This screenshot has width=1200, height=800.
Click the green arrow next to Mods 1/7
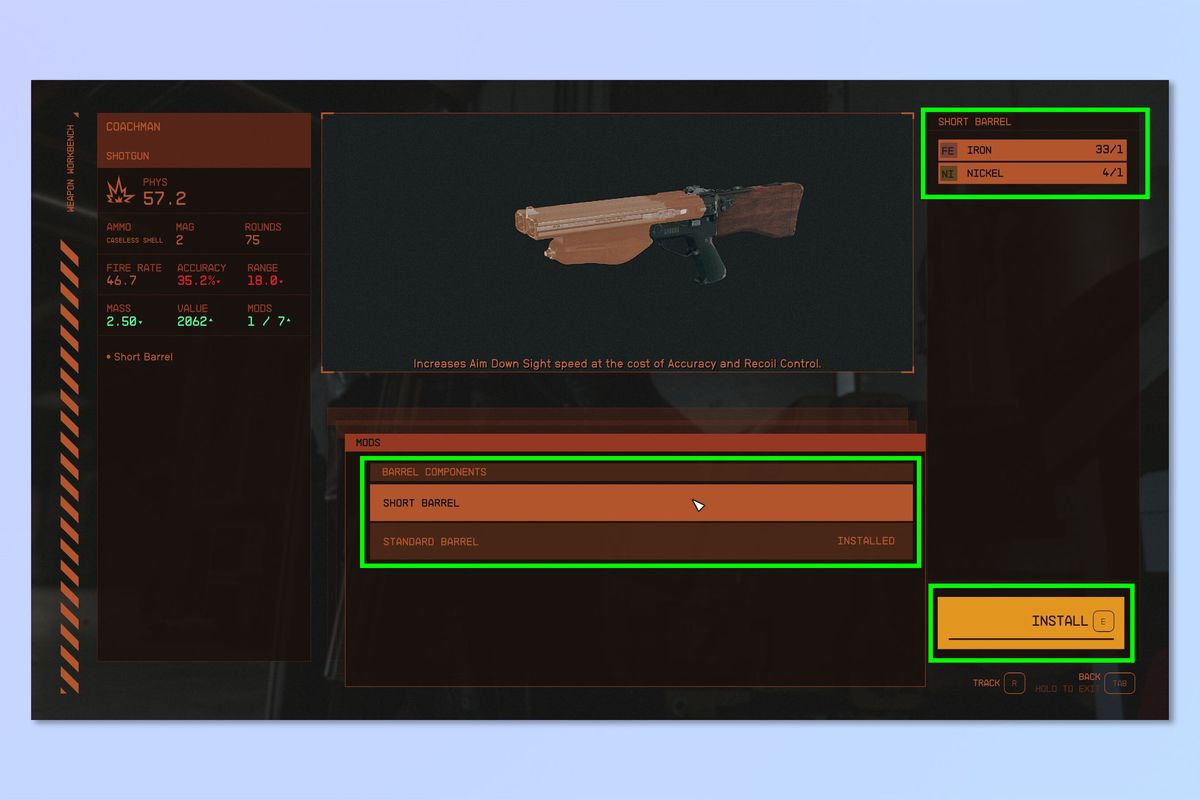[x=288, y=318]
